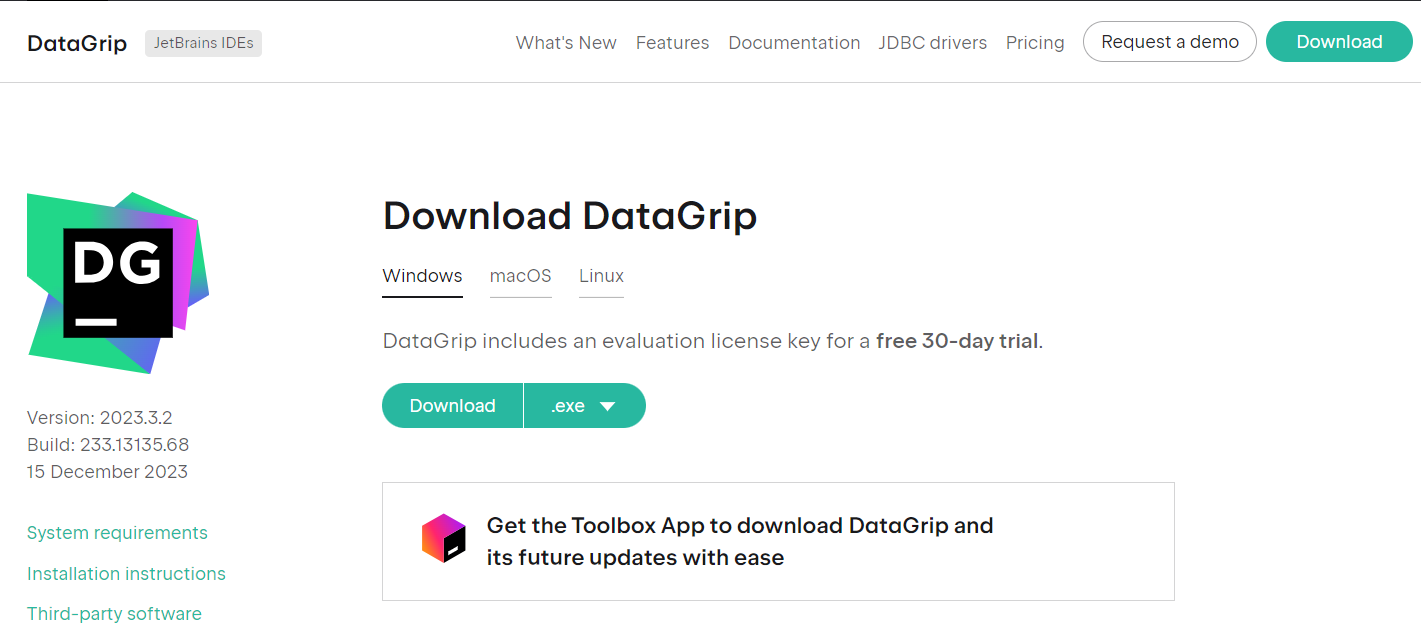1421x635 pixels.
Task: Click the large DataGrip DG logo
Action: (x=118, y=283)
